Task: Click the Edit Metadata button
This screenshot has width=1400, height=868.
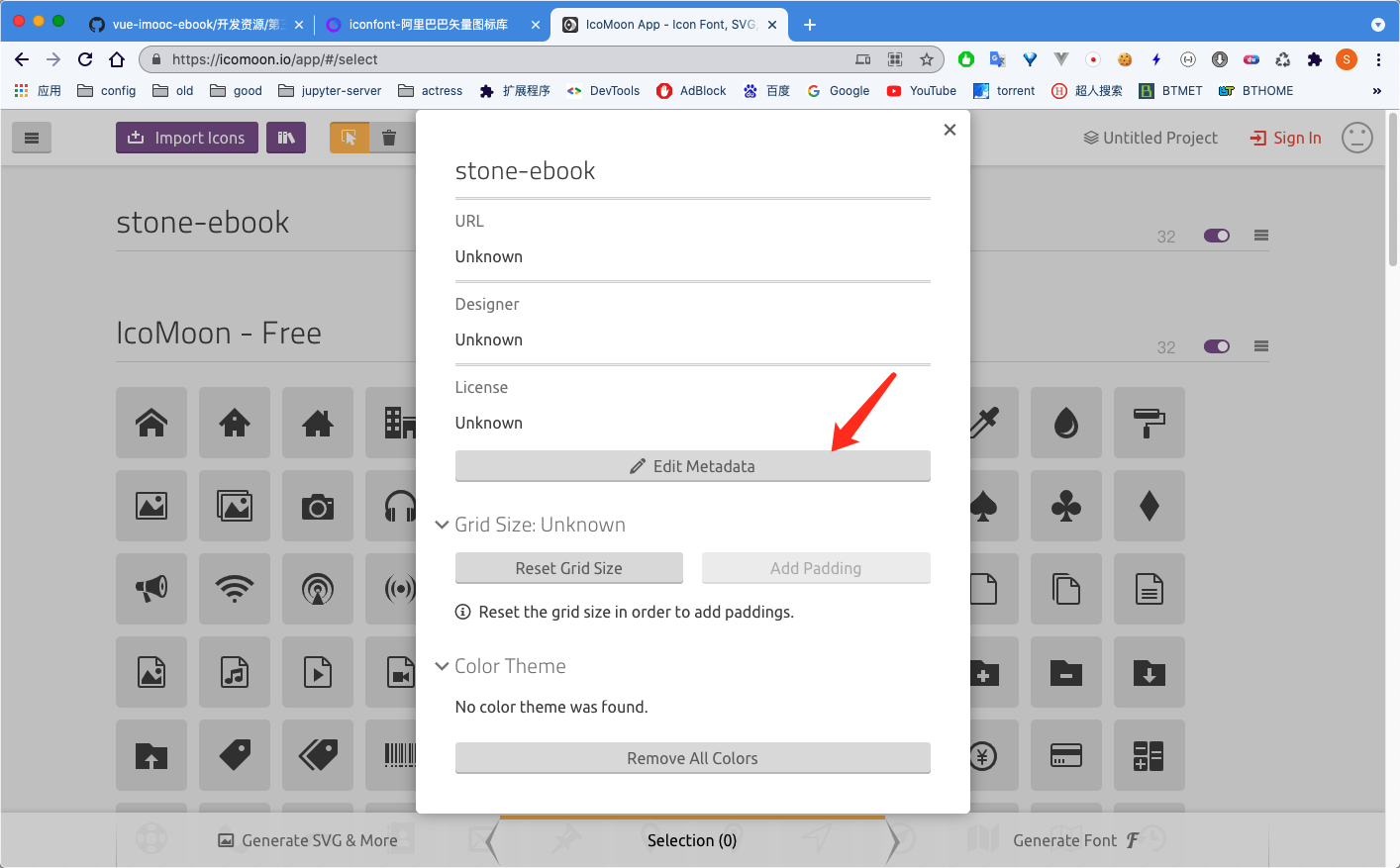Action: 692,466
